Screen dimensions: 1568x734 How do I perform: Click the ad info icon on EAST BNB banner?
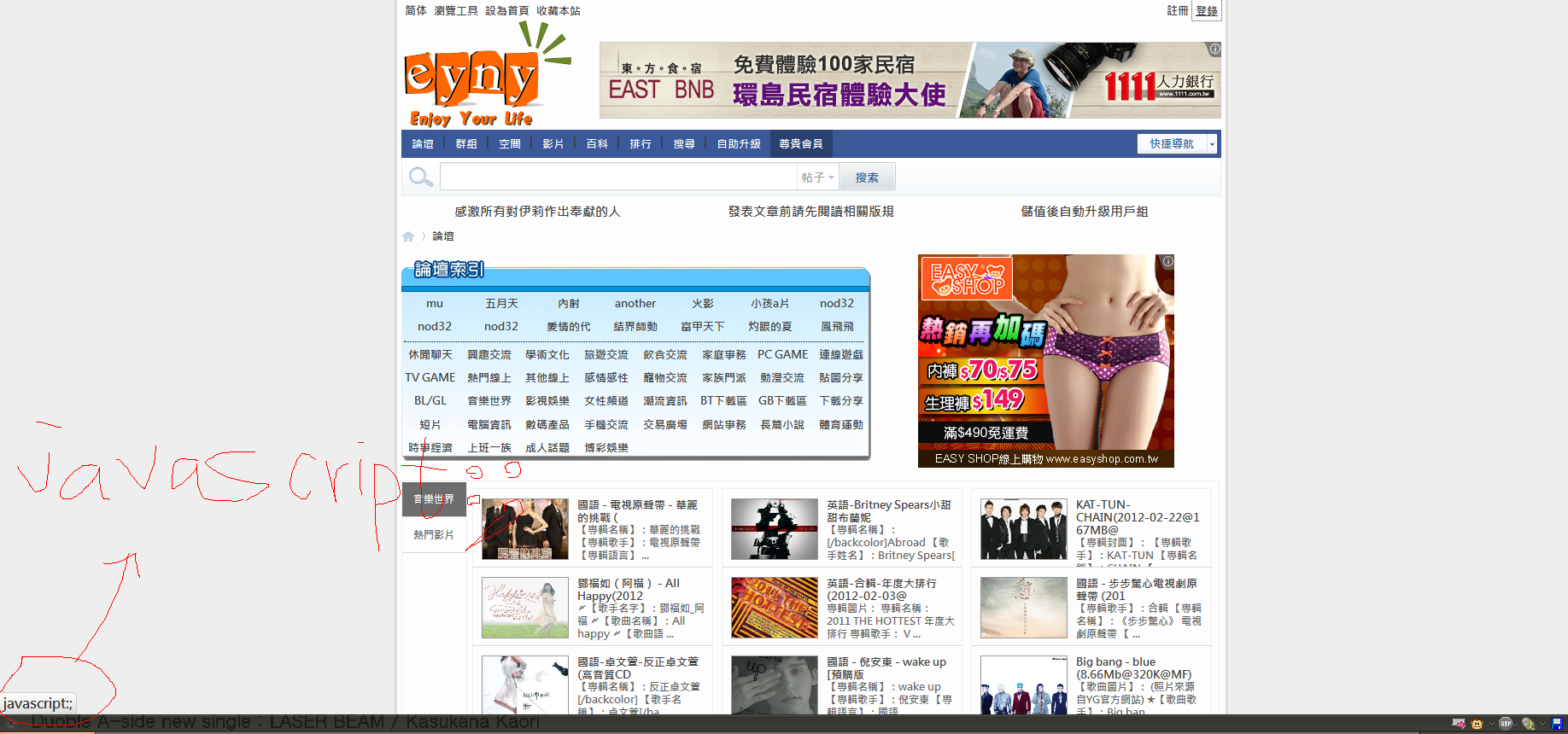pyautogui.click(x=1214, y=50)
